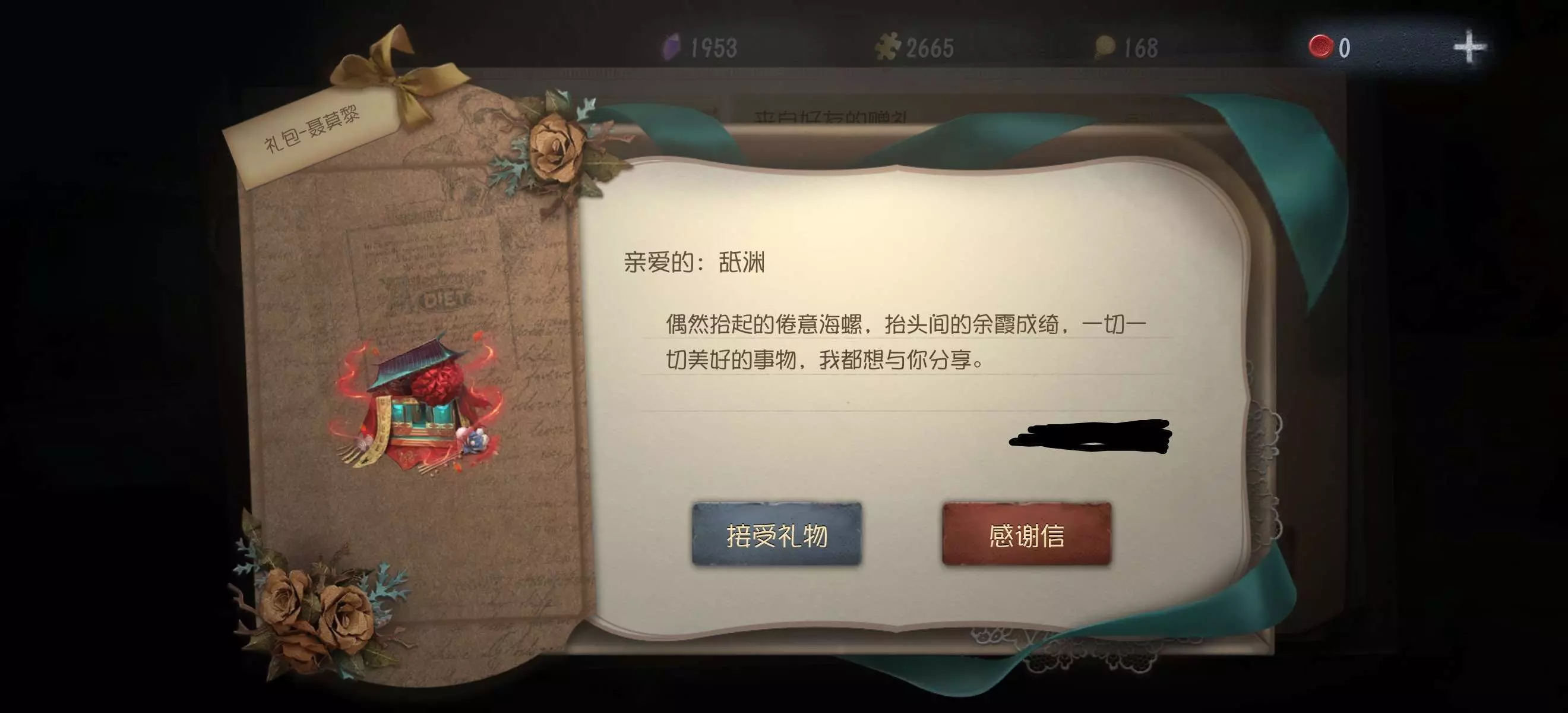The height and width of the screenshot is (713, 1568).
Task: Tap the 1953 fragments amount
Action: click(713, 48)
